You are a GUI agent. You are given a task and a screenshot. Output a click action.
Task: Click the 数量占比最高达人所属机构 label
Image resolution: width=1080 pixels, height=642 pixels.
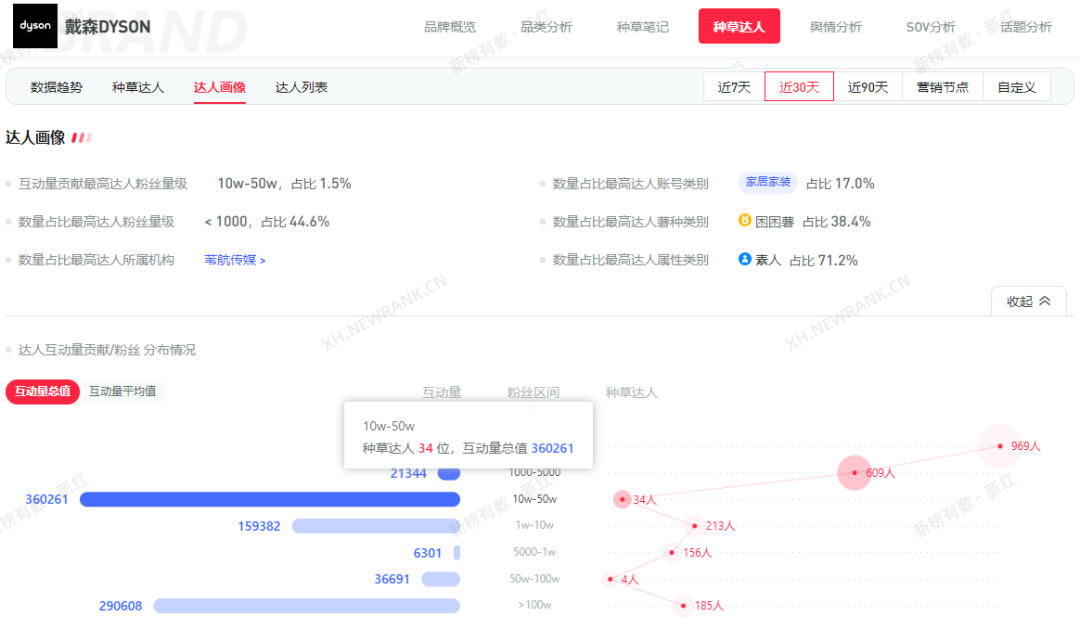click(x=96, y=260)
